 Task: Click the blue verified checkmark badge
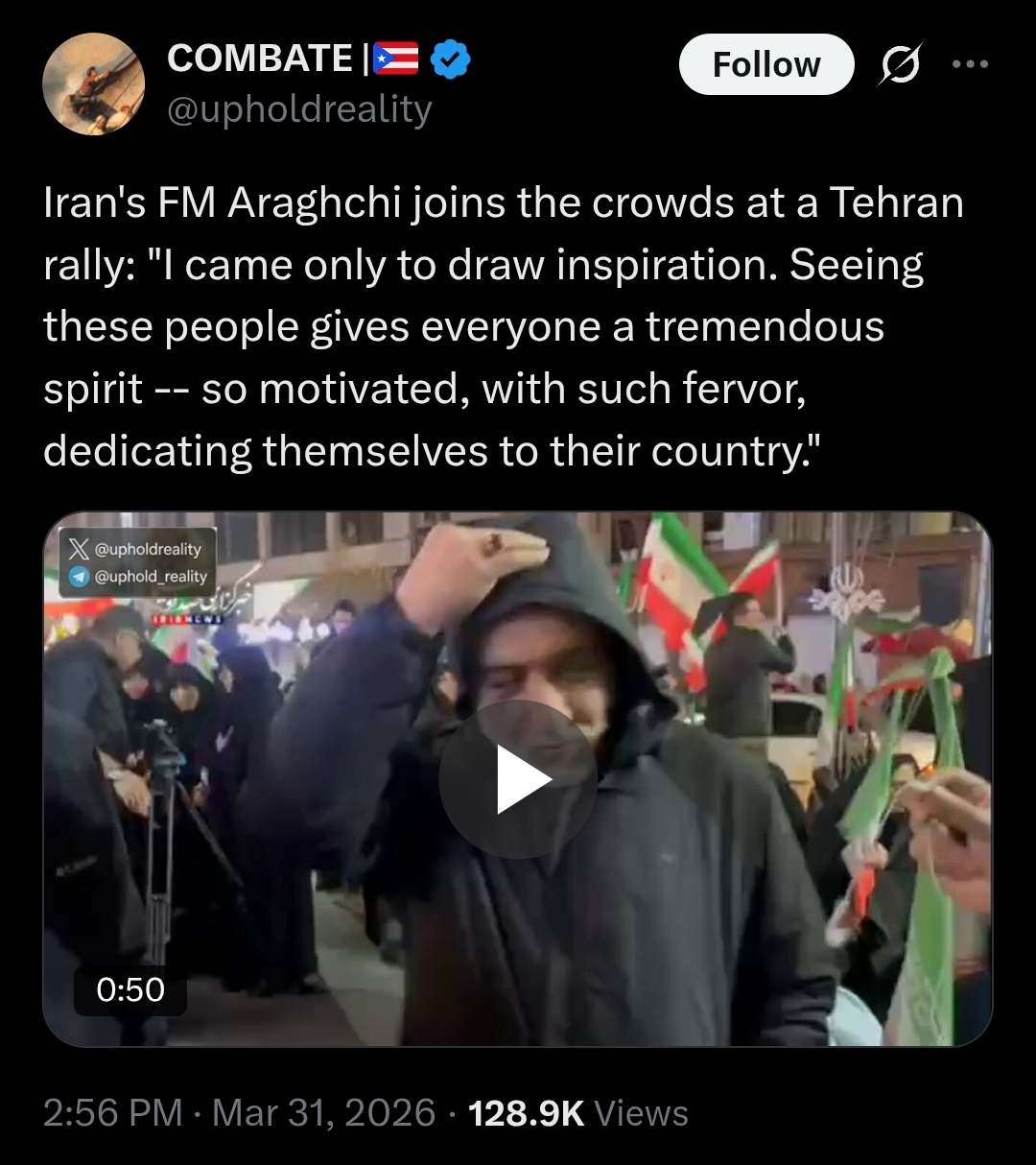click(449, 59)
